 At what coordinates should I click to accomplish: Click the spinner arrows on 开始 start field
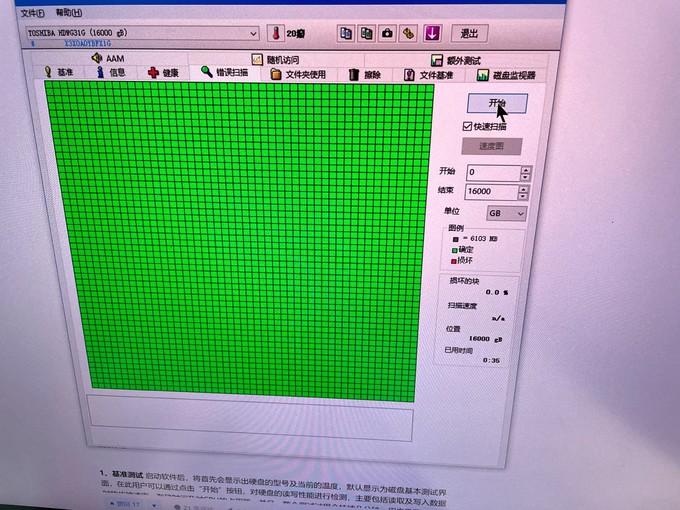point(526,173)
